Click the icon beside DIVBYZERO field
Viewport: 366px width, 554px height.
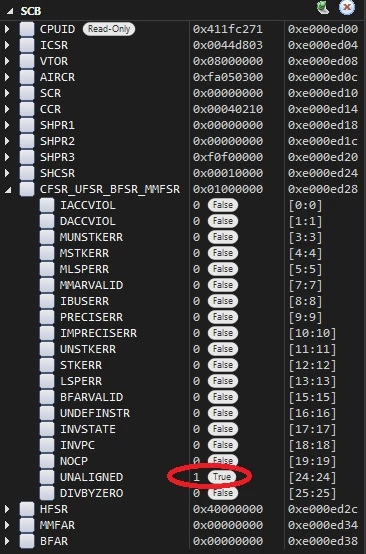point(47,493)
